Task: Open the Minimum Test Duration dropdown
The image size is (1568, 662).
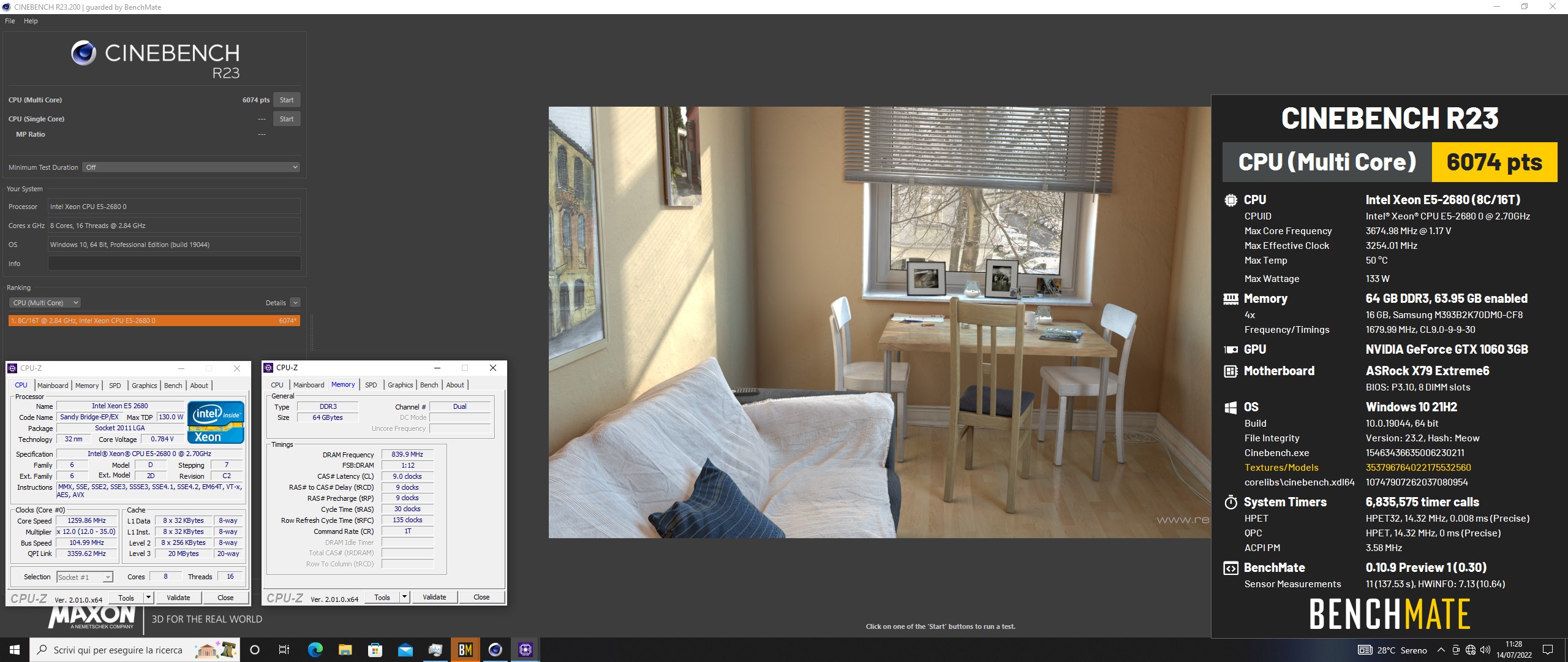Action: 191,167
